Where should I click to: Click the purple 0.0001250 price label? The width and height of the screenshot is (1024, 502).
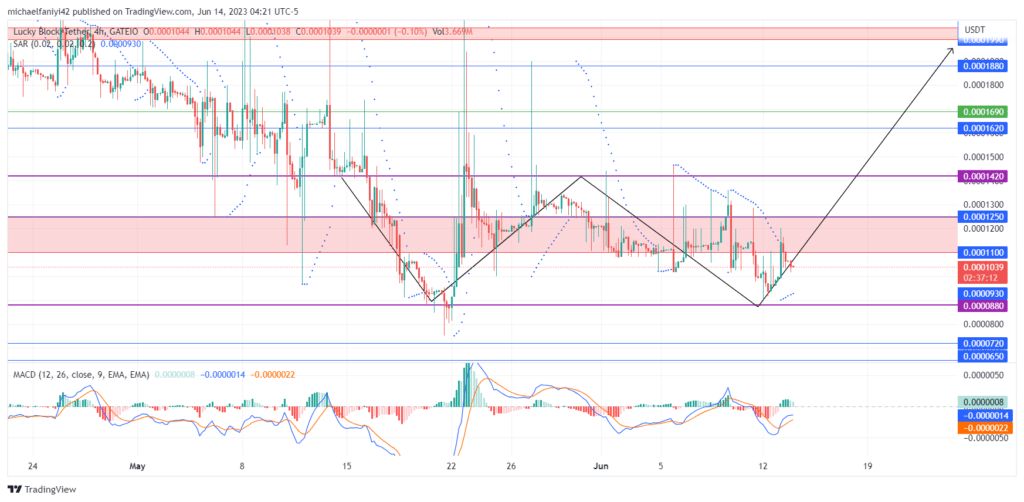[x=982, y=217]
